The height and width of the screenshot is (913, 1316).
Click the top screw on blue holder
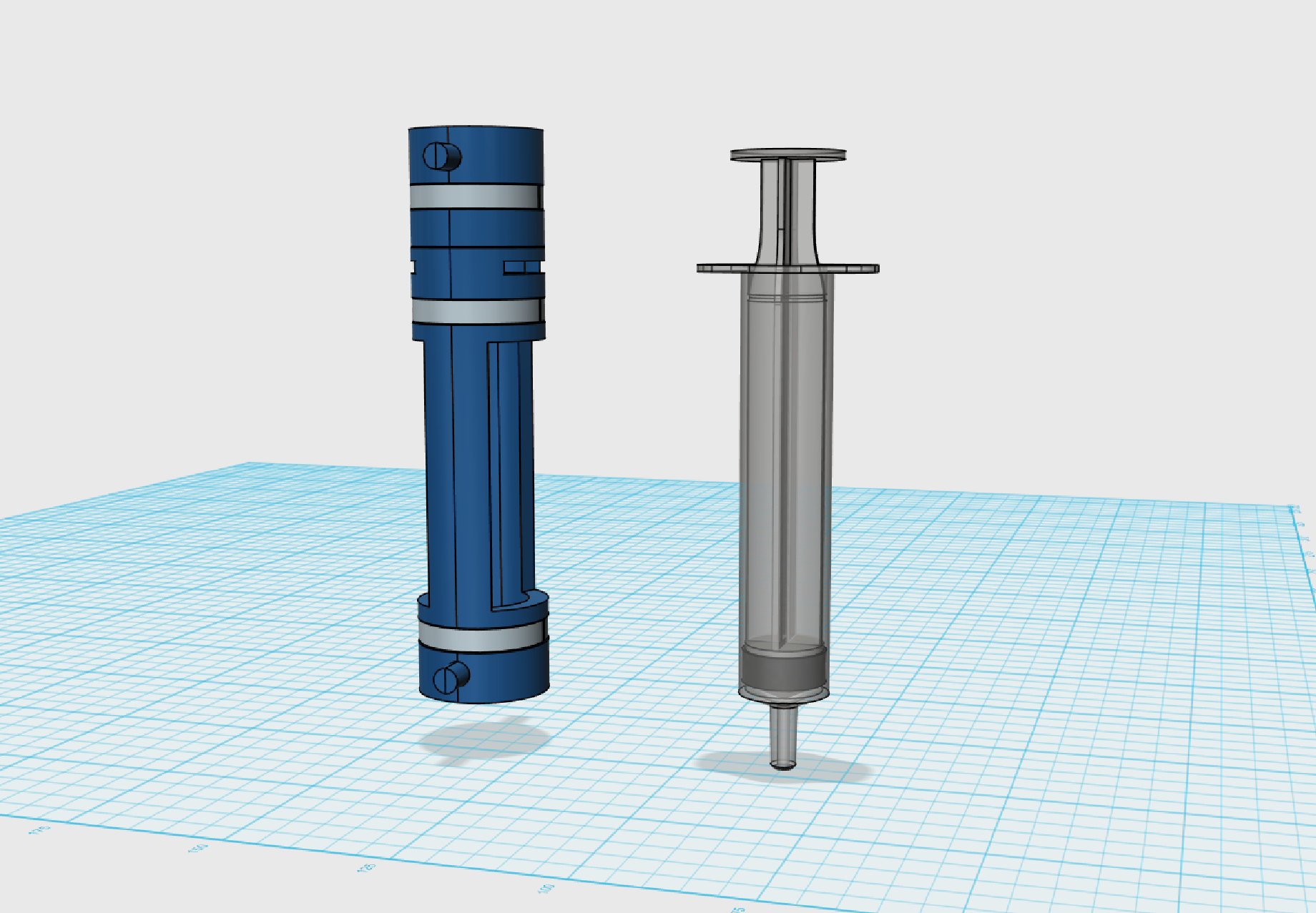coord(442,156)
